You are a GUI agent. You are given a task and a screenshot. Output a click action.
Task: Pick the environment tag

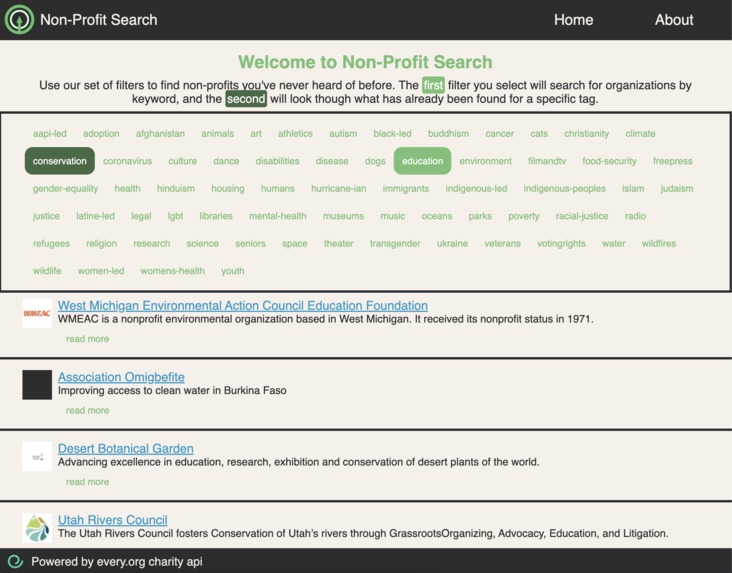pyautogui.click(x=486, y=161)
